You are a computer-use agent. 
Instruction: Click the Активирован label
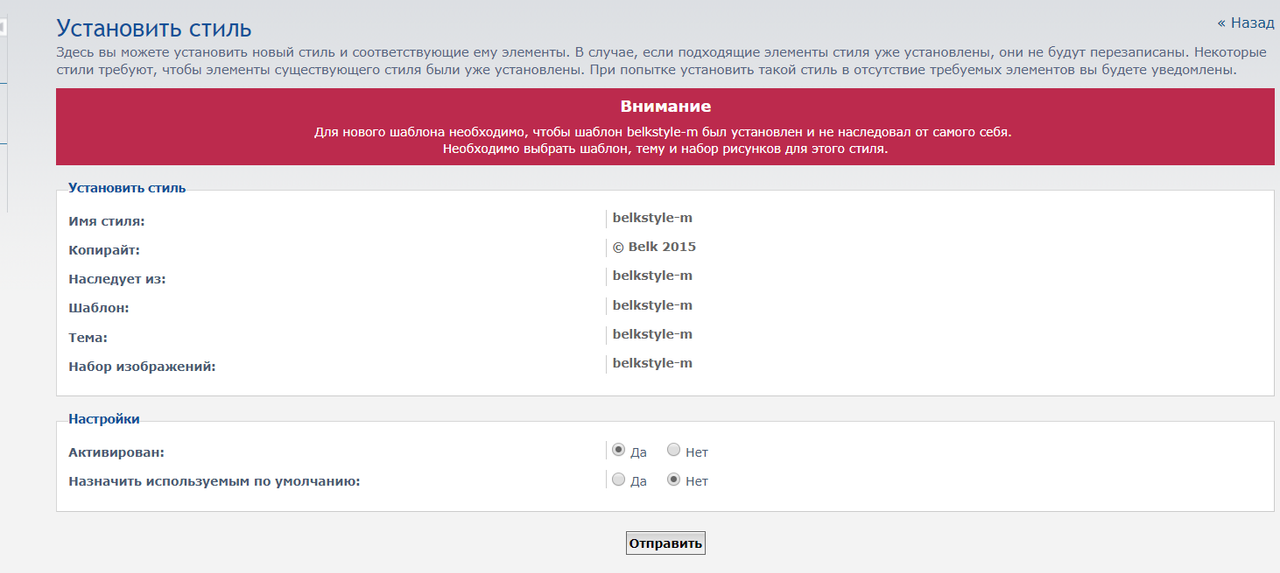116,453
